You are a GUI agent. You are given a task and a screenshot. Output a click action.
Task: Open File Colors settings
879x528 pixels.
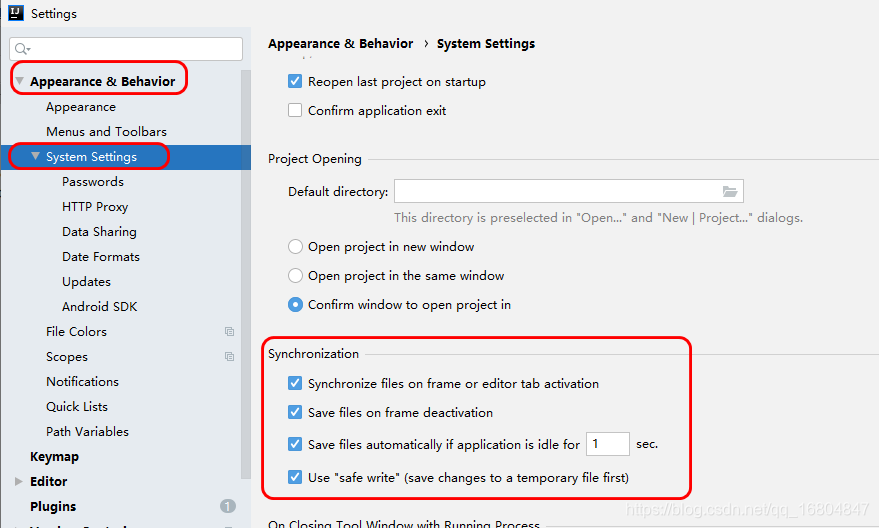tap(76, 331)
